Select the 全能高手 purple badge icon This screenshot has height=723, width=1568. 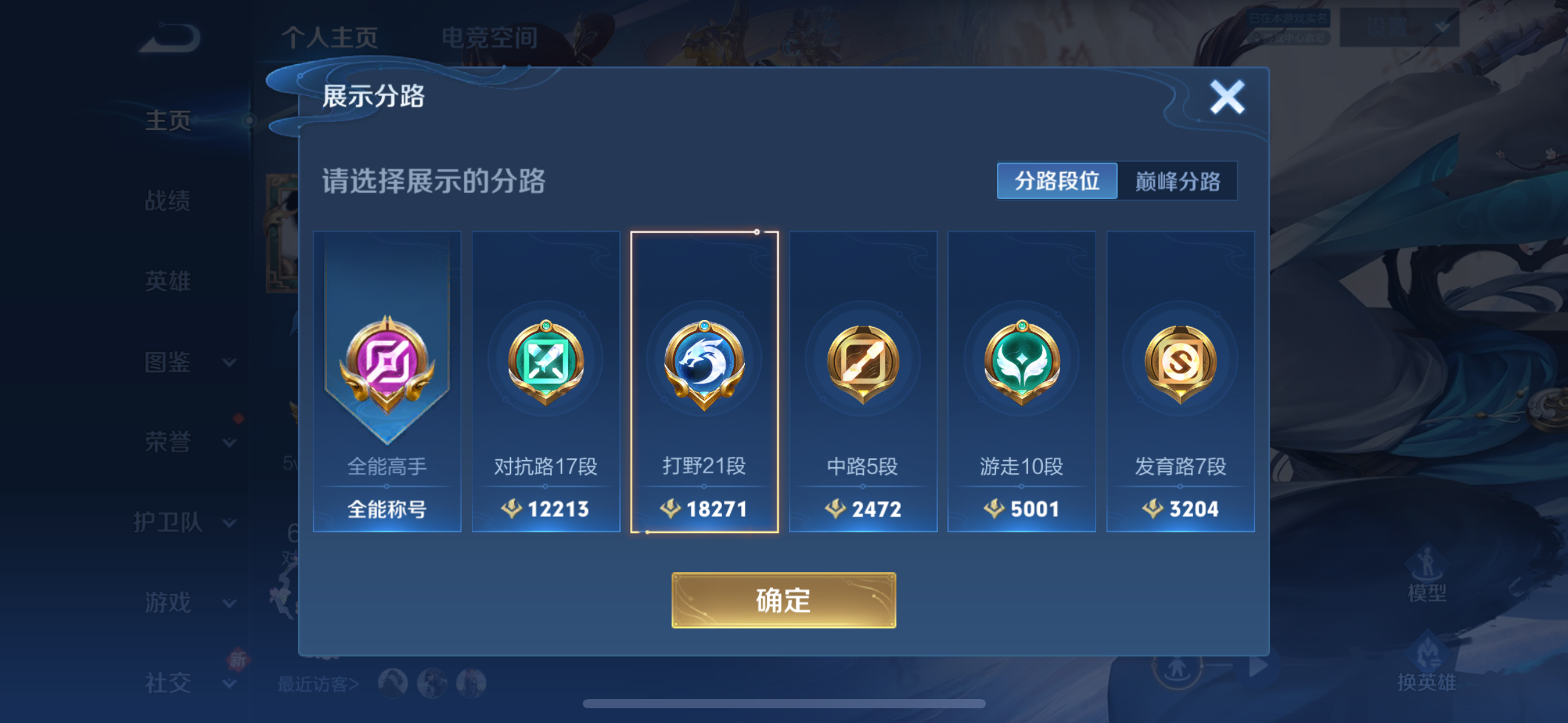(387, 363)
